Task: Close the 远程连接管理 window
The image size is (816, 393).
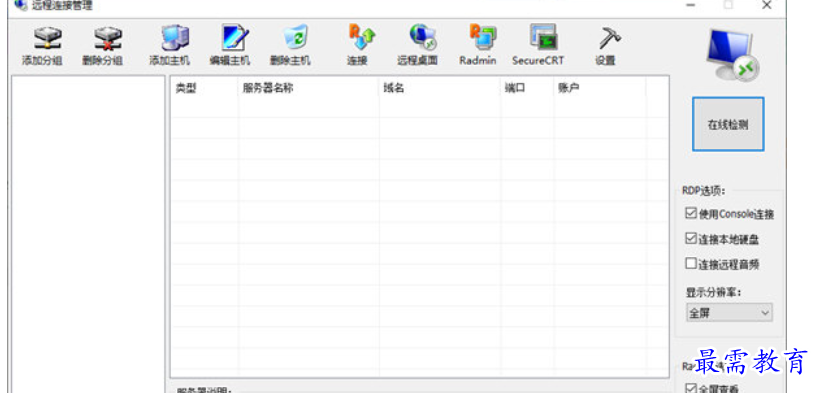Action: pyautogui.click(x=767, y=5)
